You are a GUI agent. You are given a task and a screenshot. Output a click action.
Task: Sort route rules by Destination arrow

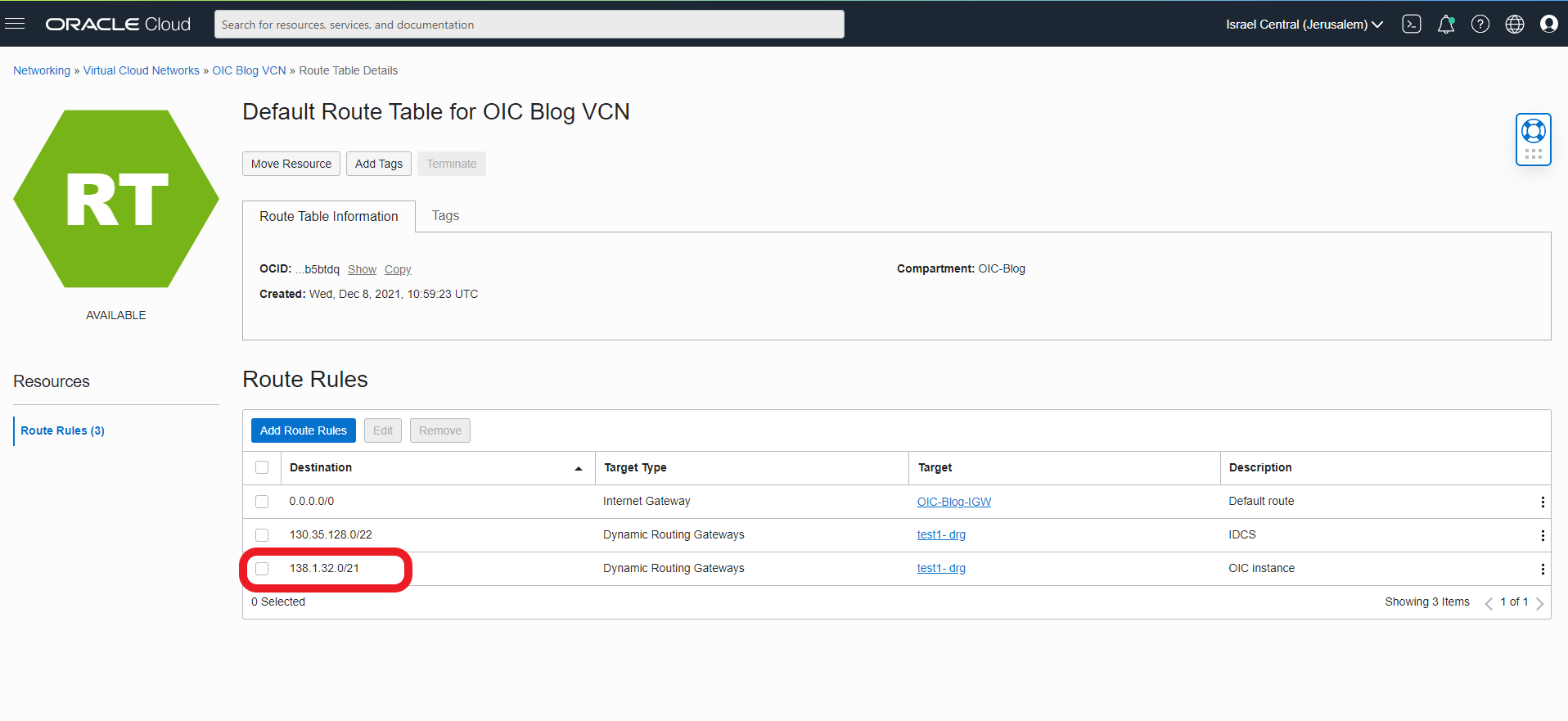[x=579, y=468]
